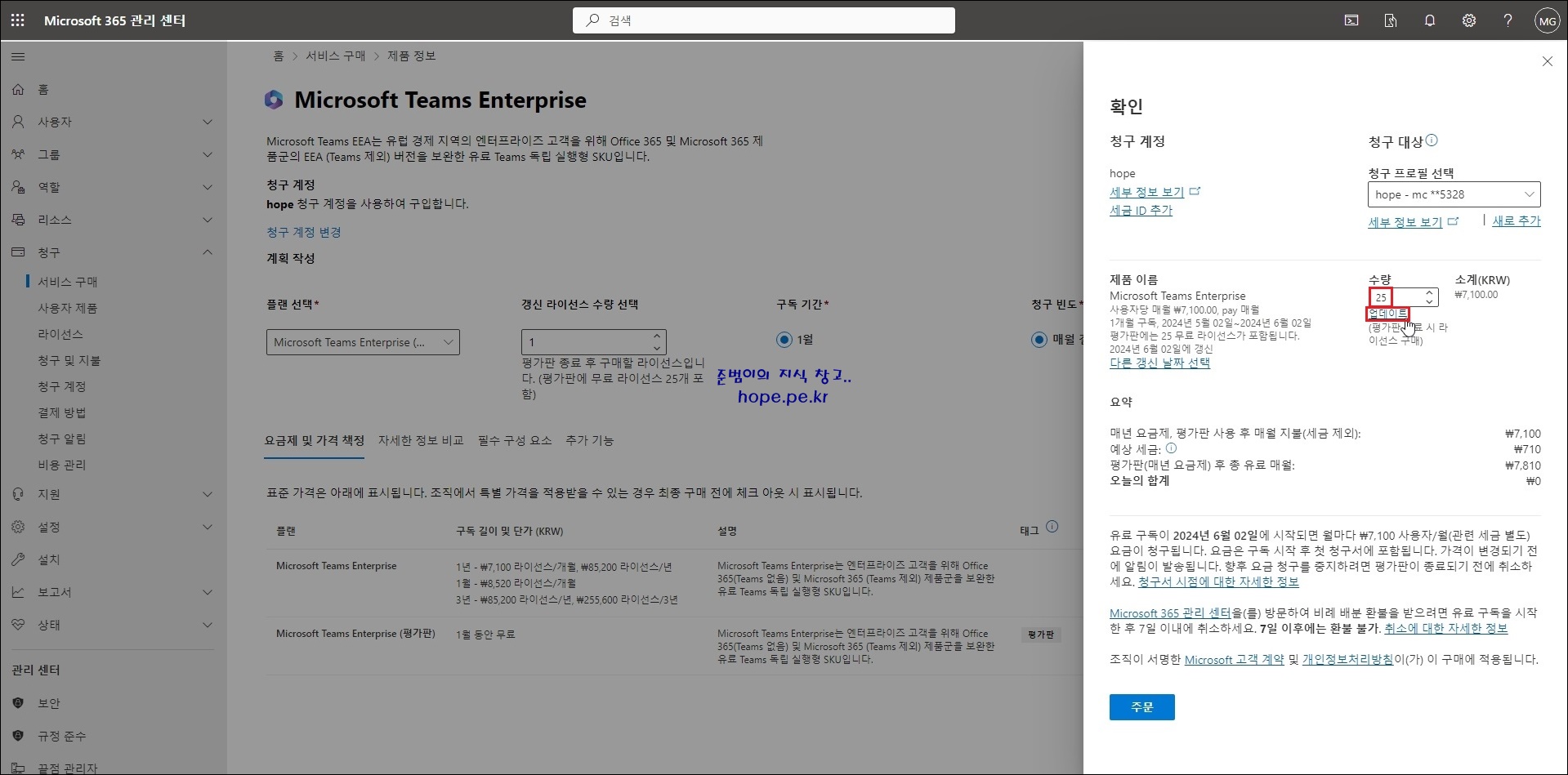The image size is (1568, 775).
Task: Click the 지원 headset icon
Action: (x=18, y=494)
